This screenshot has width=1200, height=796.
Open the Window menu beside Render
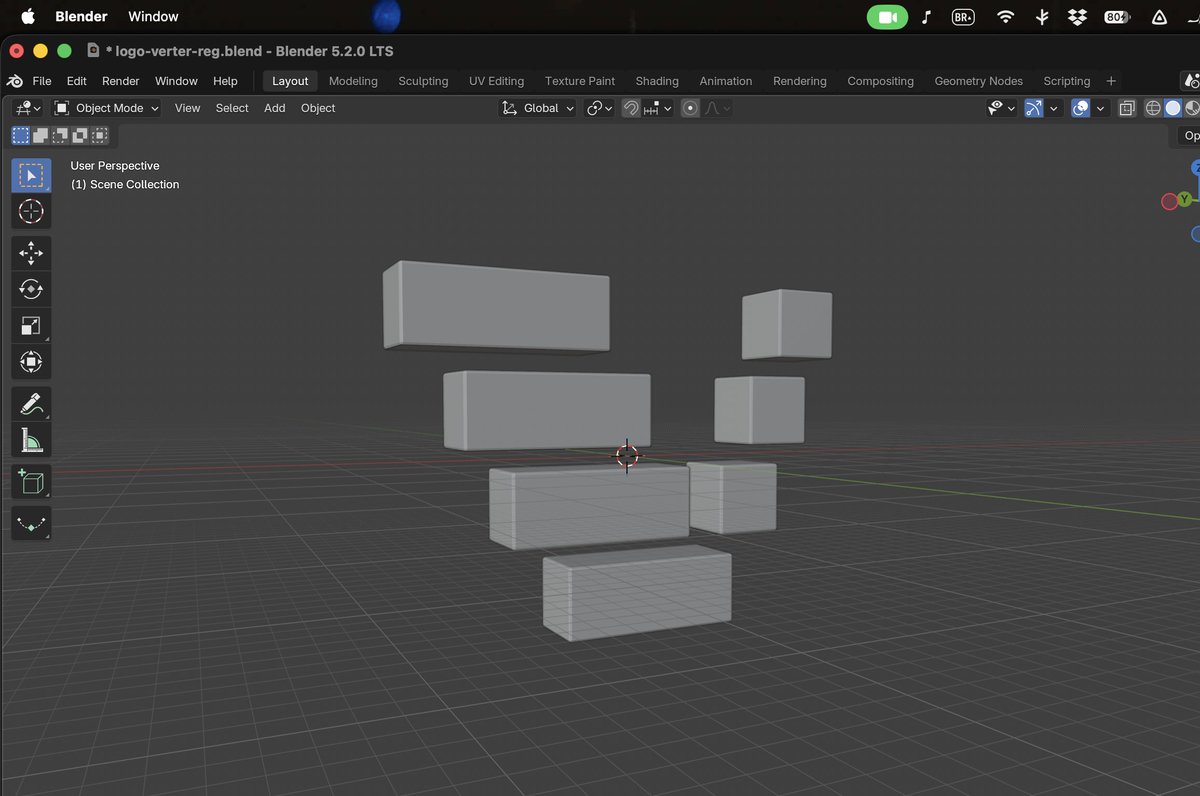point(176,81)
